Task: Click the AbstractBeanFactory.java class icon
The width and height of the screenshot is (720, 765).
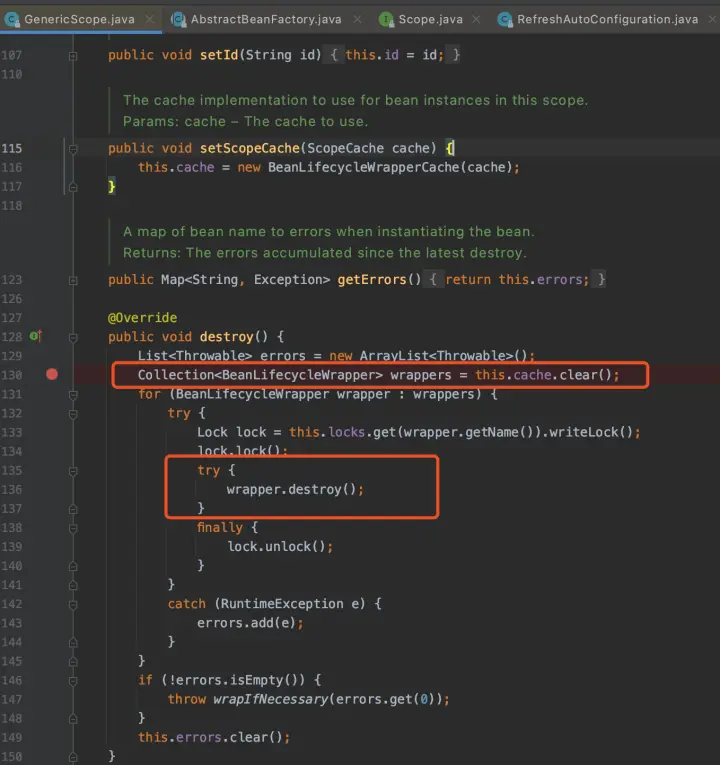Action: pos(178,19)
